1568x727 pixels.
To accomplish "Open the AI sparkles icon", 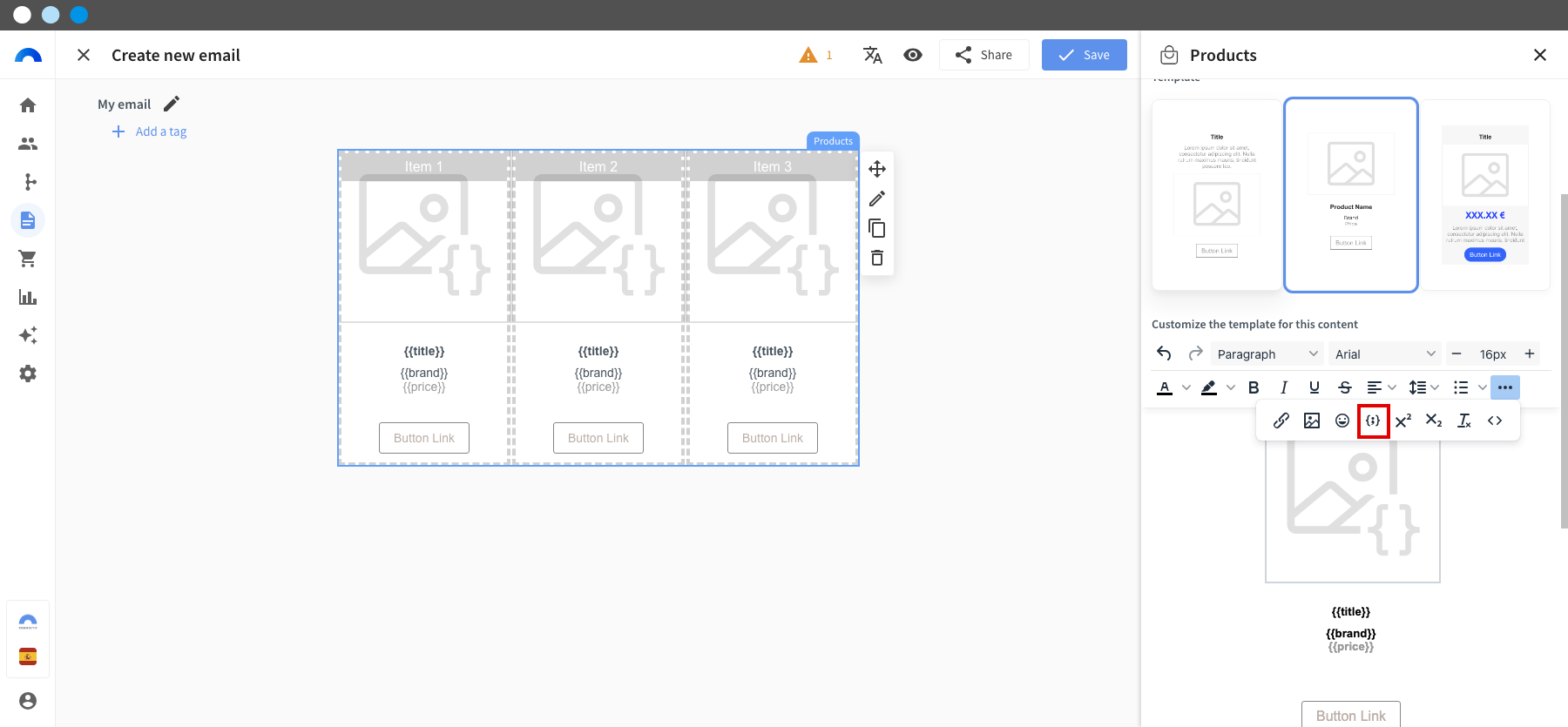I will (28, 335).
